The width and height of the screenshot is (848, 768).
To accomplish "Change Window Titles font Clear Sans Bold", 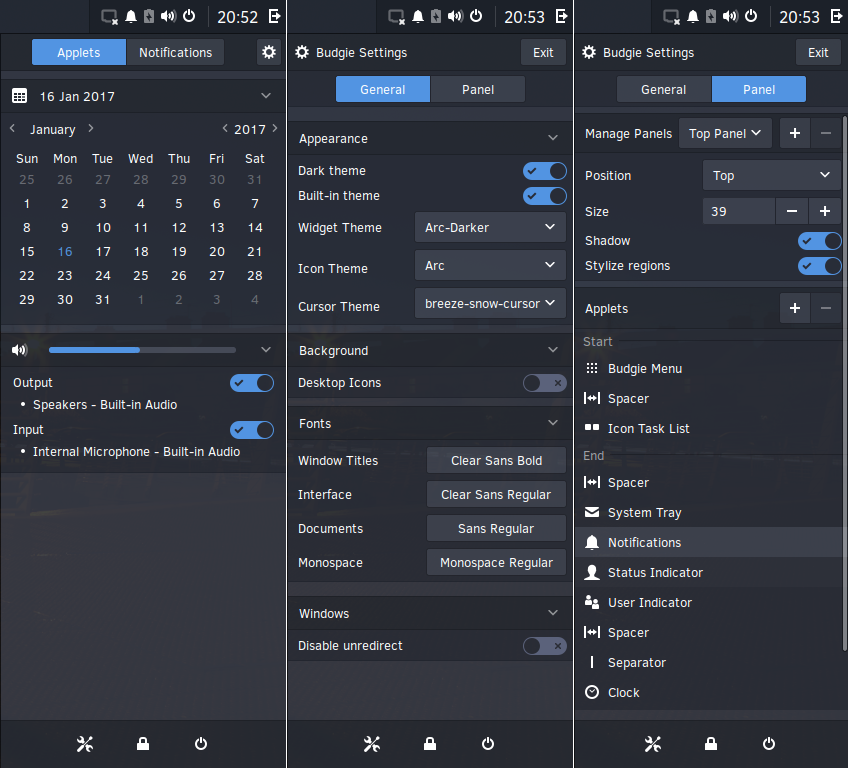I will 496,460.
